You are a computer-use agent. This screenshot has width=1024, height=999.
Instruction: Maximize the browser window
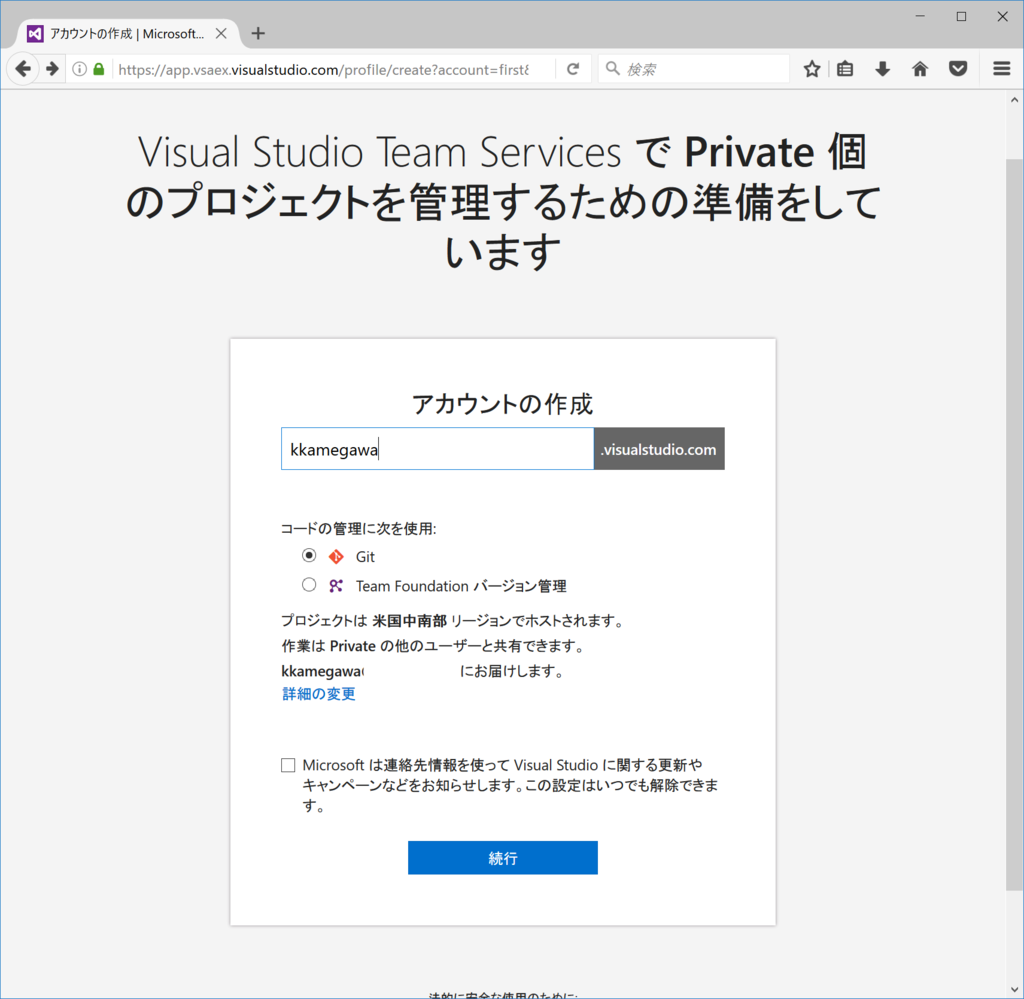click(x=961, y=16)
